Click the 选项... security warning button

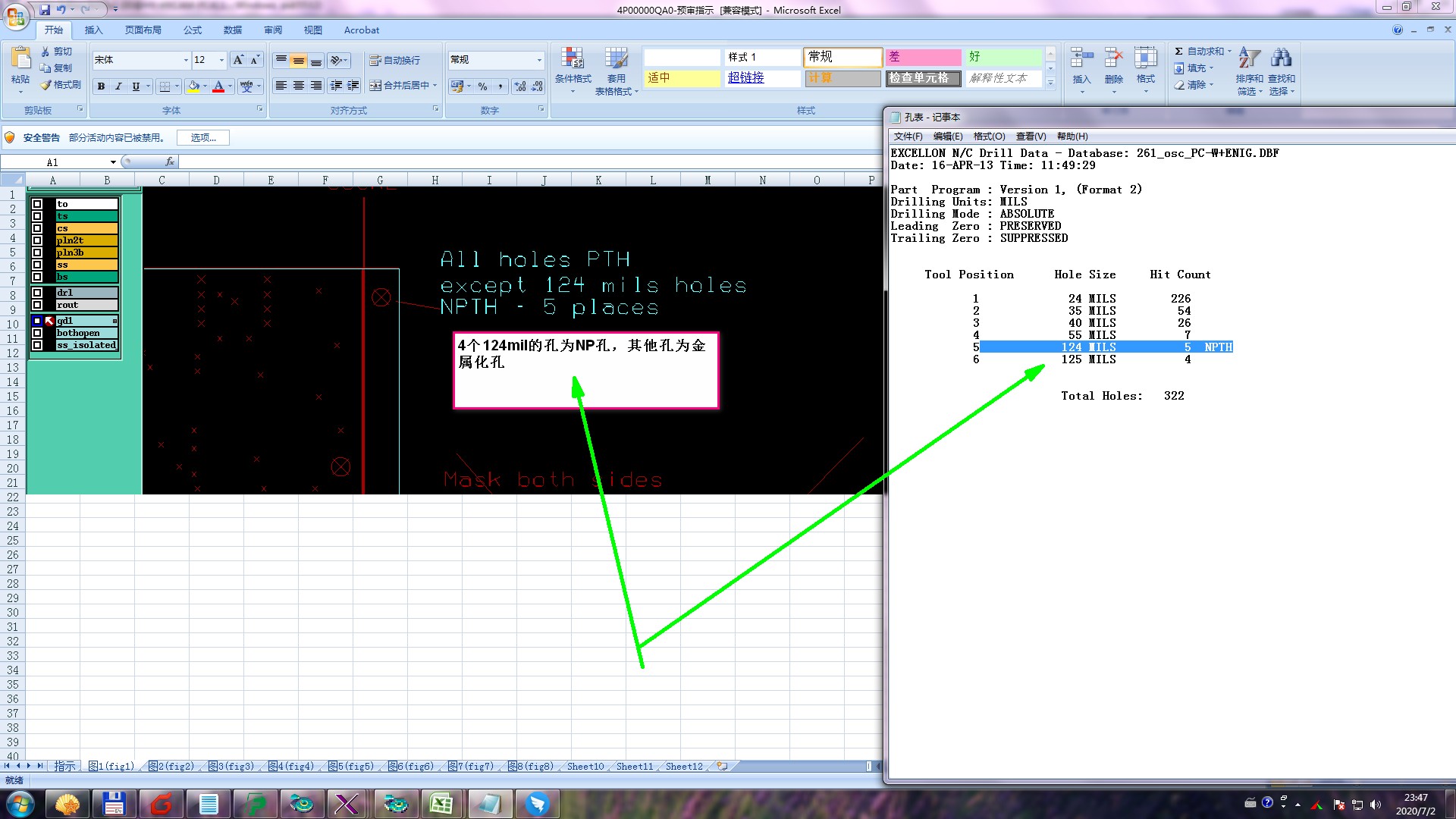tap(203, 138)
